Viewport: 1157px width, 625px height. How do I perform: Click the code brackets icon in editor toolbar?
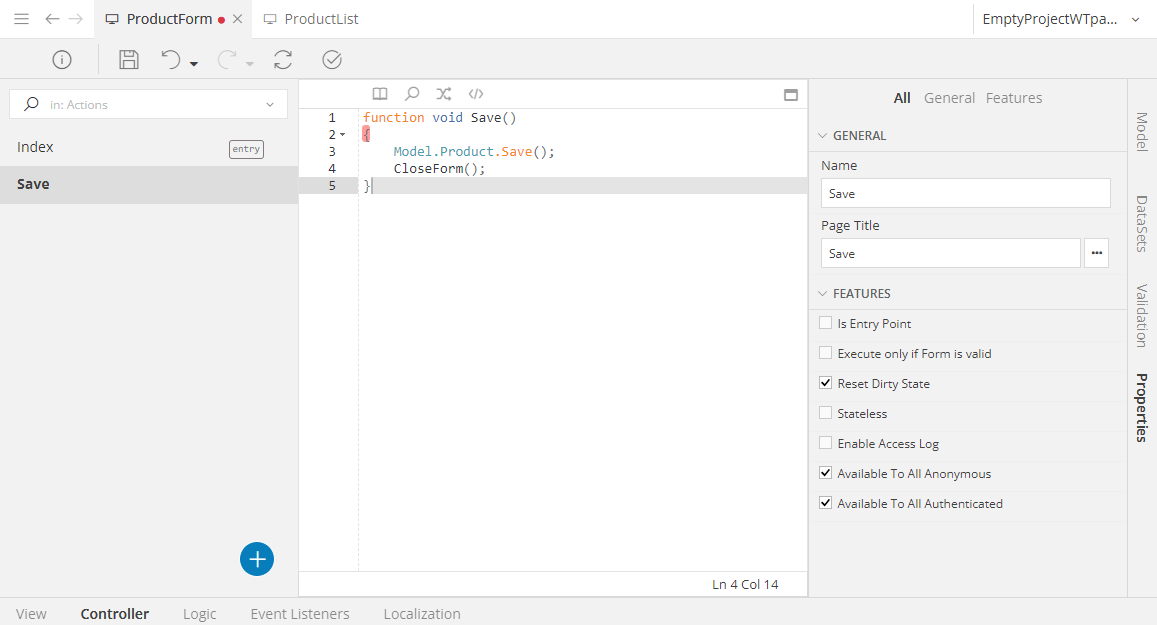pyautogui.click(x=476, y=94)
